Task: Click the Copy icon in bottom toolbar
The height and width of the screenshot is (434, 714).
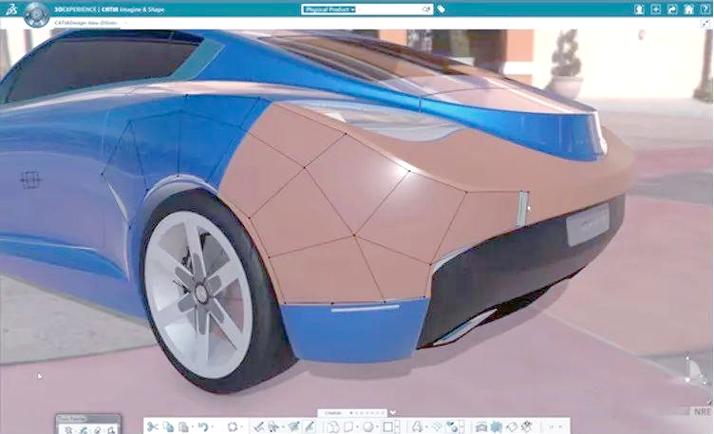Action: point(168,427)
